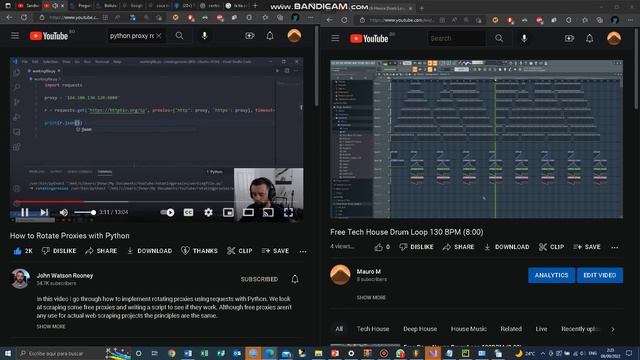Clear the python proxy search text

159,36
